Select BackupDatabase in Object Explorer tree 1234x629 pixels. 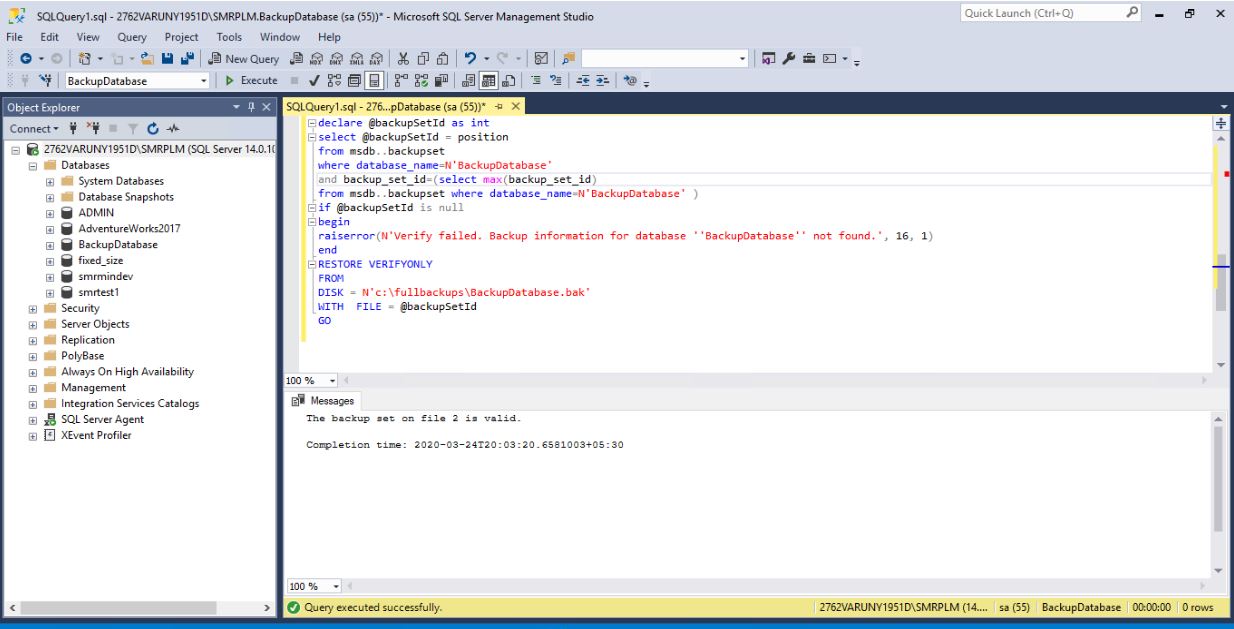(118, 245)
